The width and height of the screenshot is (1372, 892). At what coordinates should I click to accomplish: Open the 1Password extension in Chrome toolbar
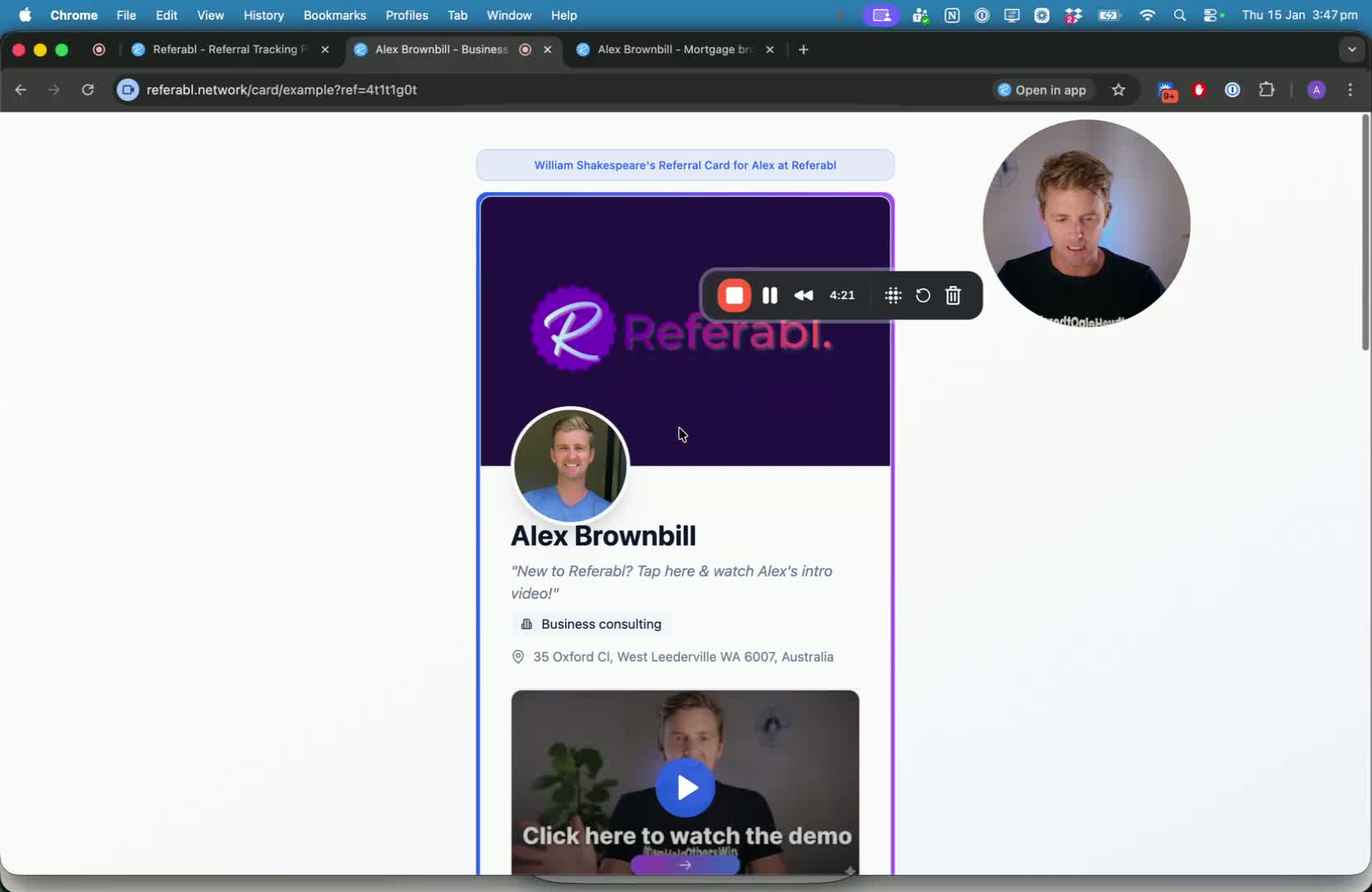[1232, 90]
